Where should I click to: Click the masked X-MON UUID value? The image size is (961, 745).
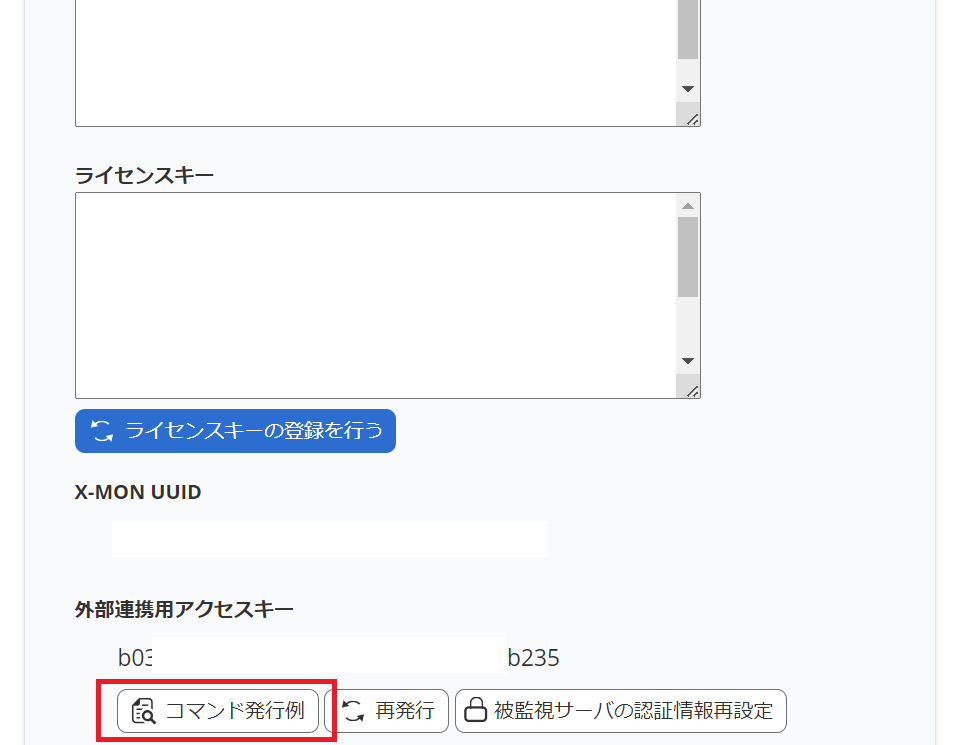coord(329,539)
